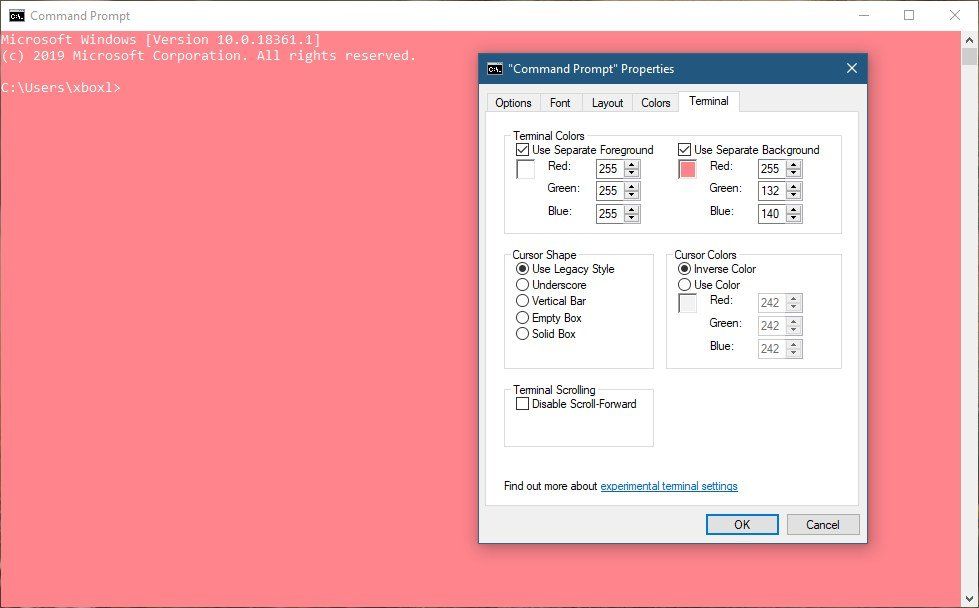Click the pink background color swatch
The image size is (979, 608).
[x=687, y=170]
